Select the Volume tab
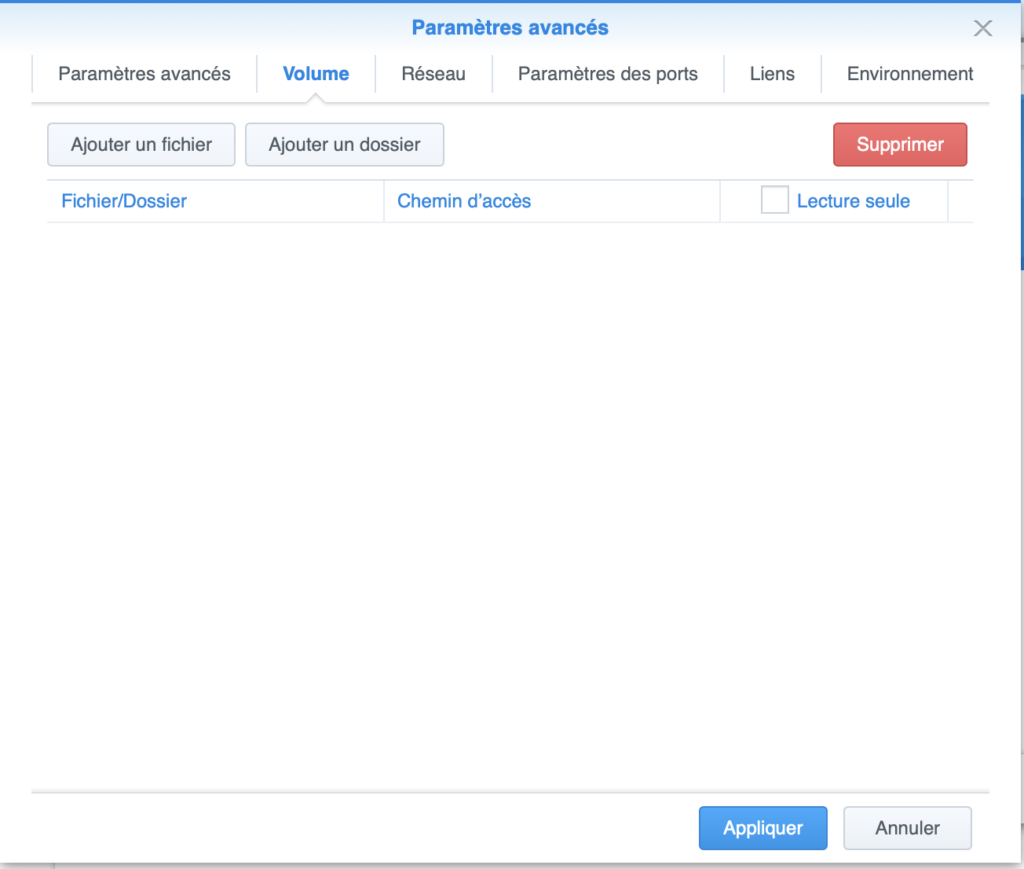This screenshot has height=869, width=1024. (x=315, y=74)
